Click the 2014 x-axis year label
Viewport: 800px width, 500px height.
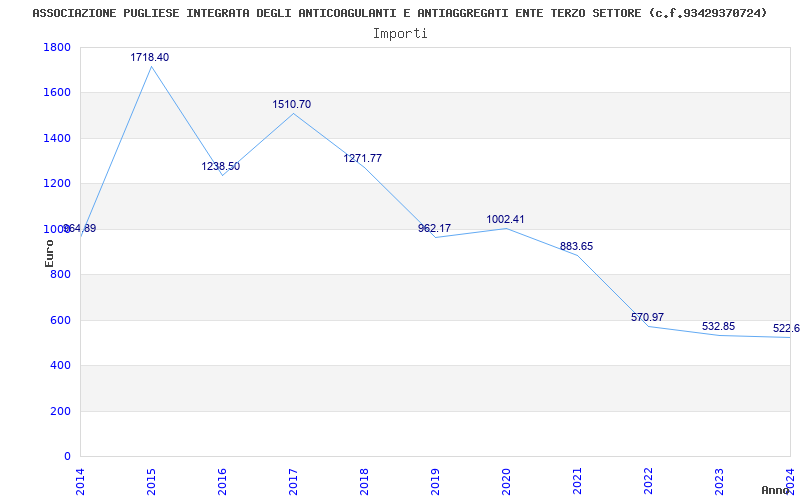coord(80,481)
